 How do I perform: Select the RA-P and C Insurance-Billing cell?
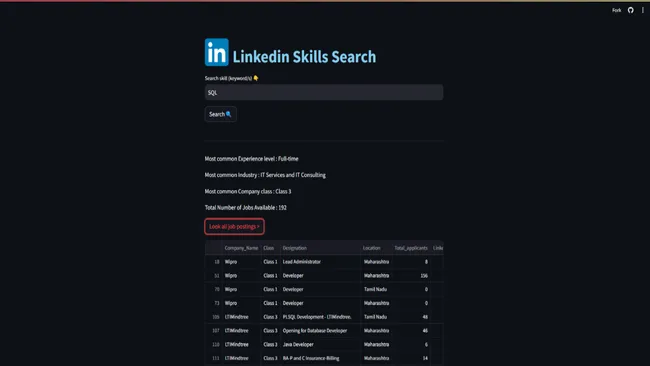tap(320, 358)
